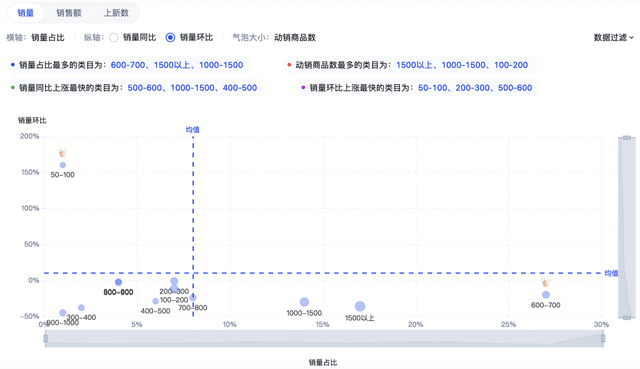
Task: Click the 均值 label above vertical dashed line
Action: coord(193,130)
